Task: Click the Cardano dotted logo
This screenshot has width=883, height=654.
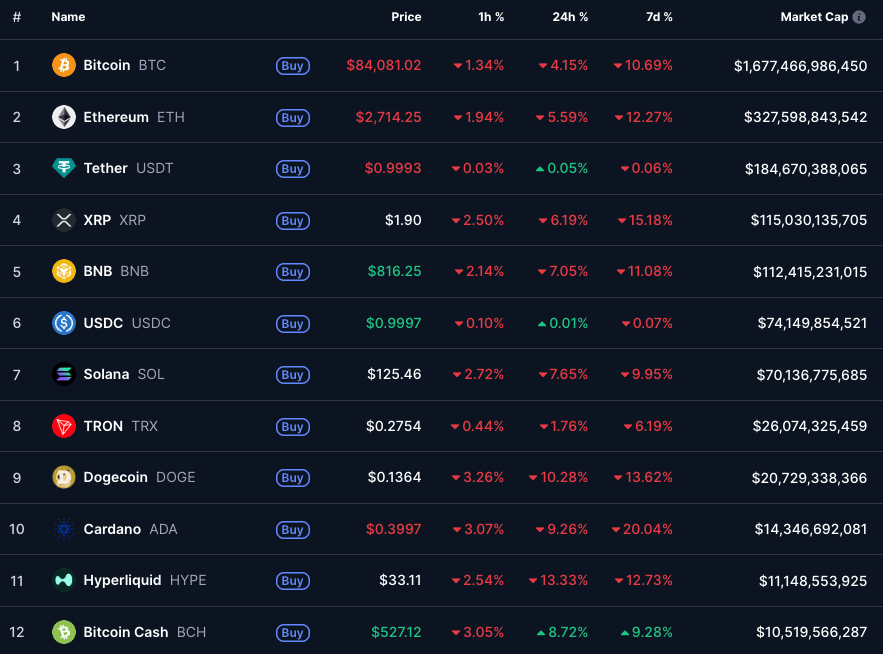Action: (x=64, y=529)
